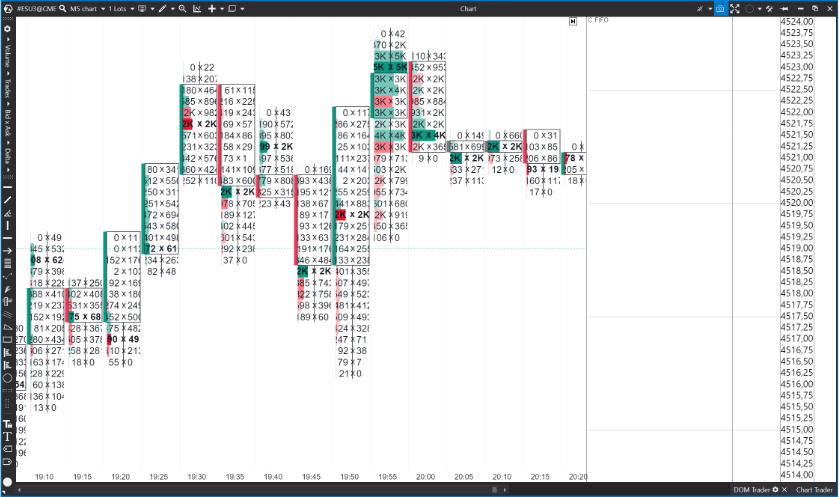Select the ellipse drawing tool in sidebar
839x497 pixels.
click(7, 378)
